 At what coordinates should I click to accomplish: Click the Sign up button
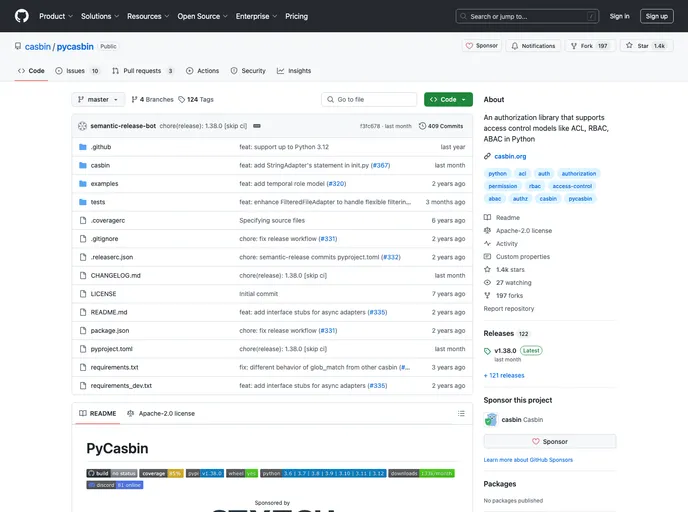click(x=656, y=16)
